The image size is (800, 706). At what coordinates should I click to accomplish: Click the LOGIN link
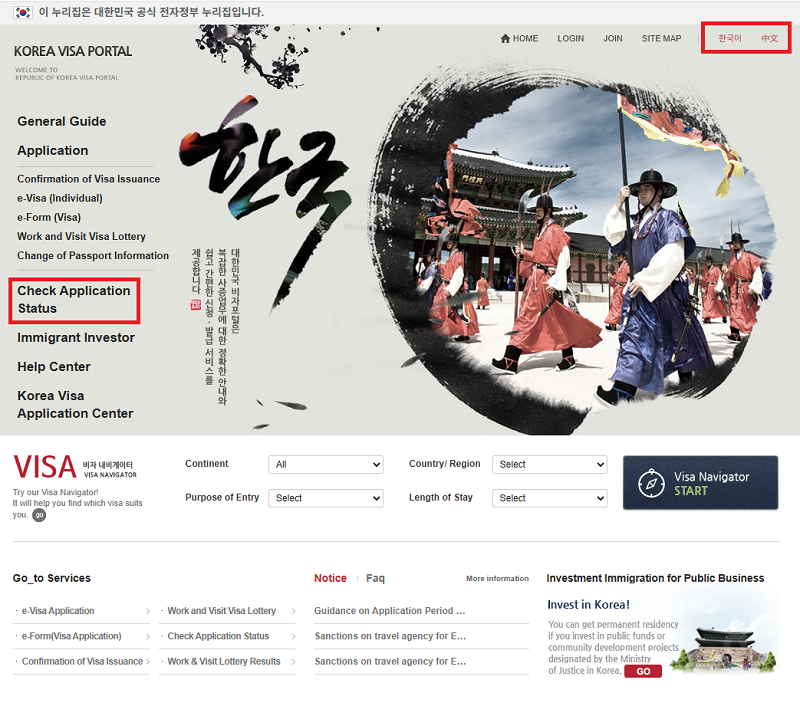click(570, 39)
